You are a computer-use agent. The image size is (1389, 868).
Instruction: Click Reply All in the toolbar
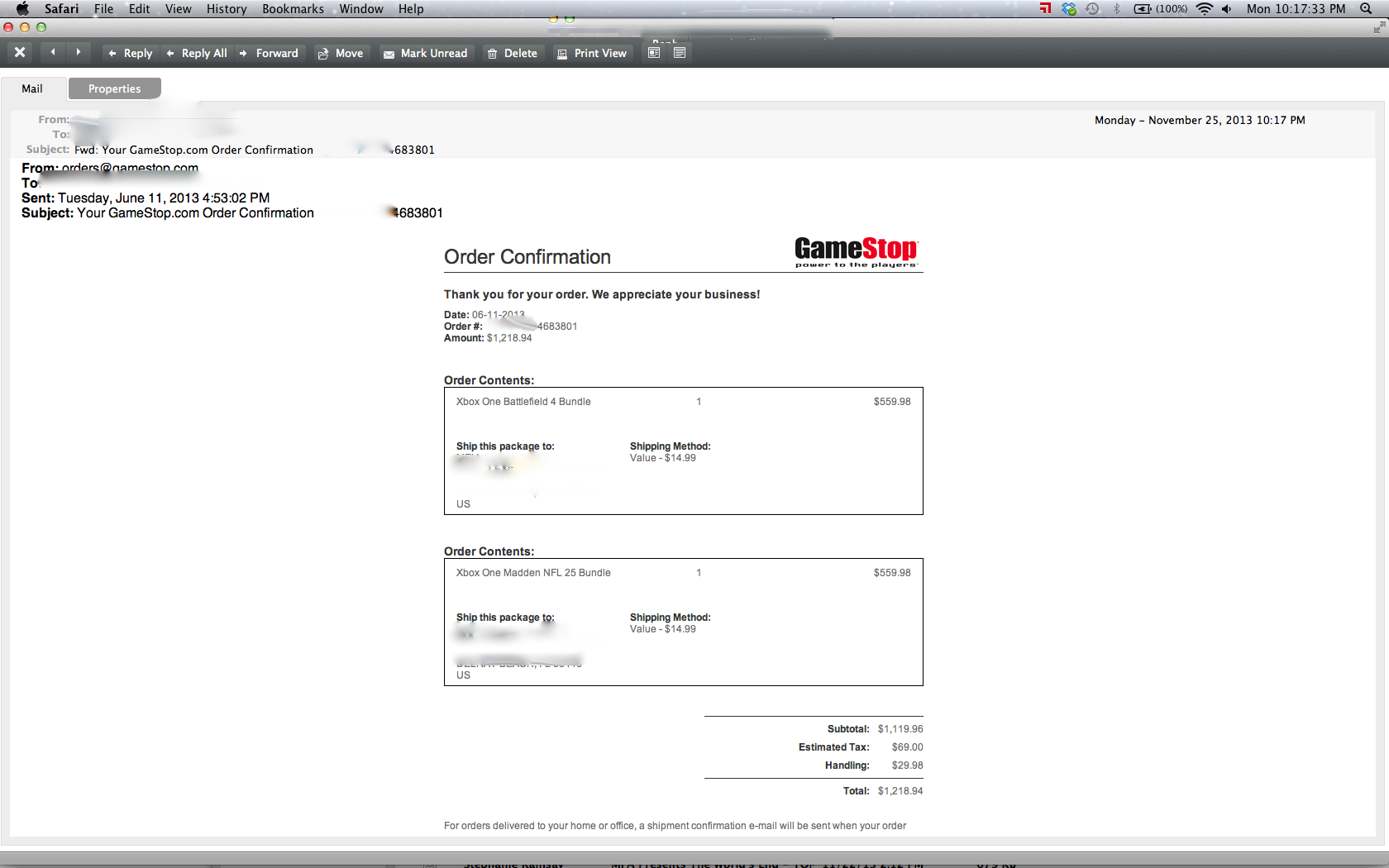click(x=197, y=53)
